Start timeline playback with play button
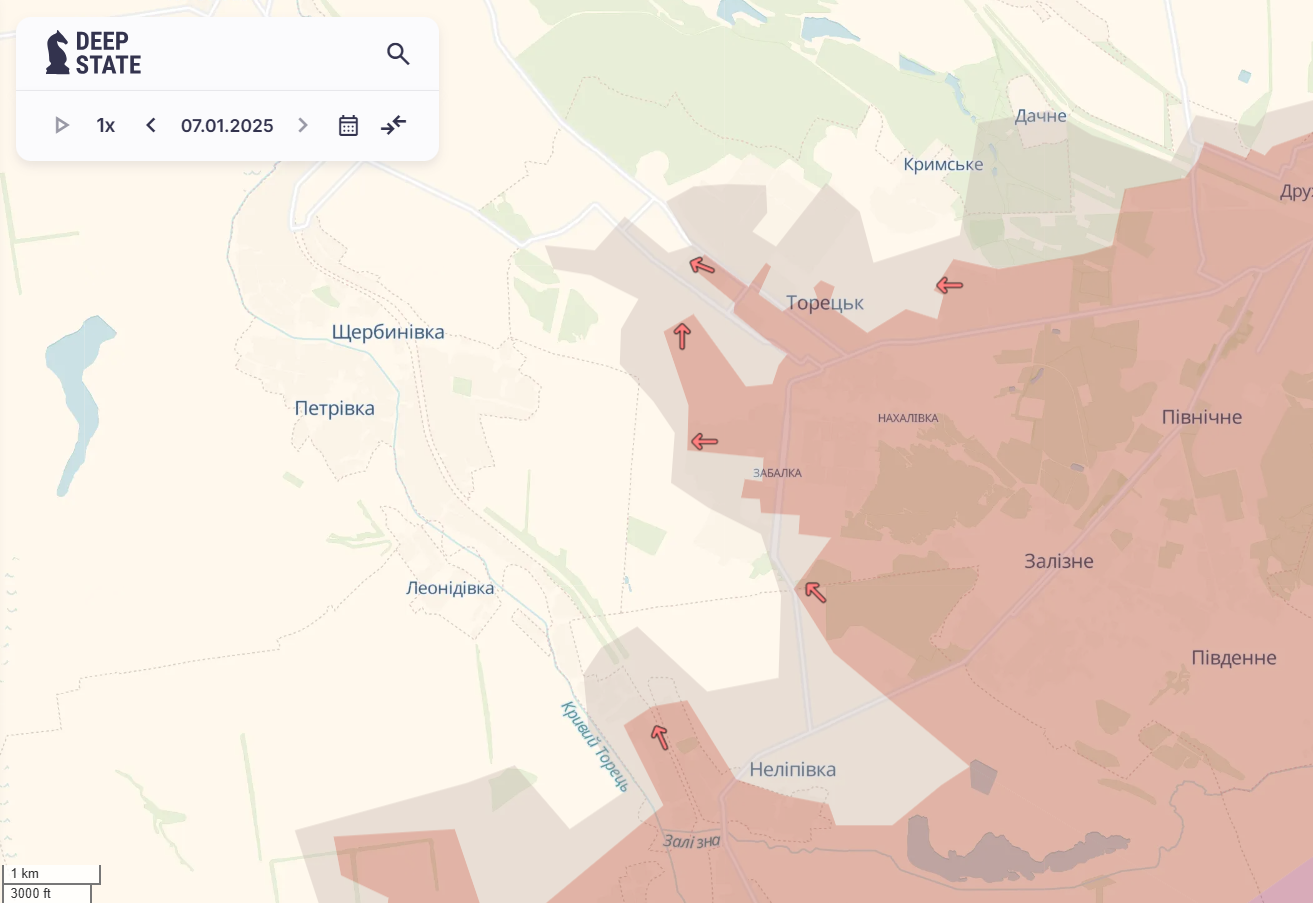This screenshot has height=903, width=1313. pyautogui.click(x=62, y=125)
